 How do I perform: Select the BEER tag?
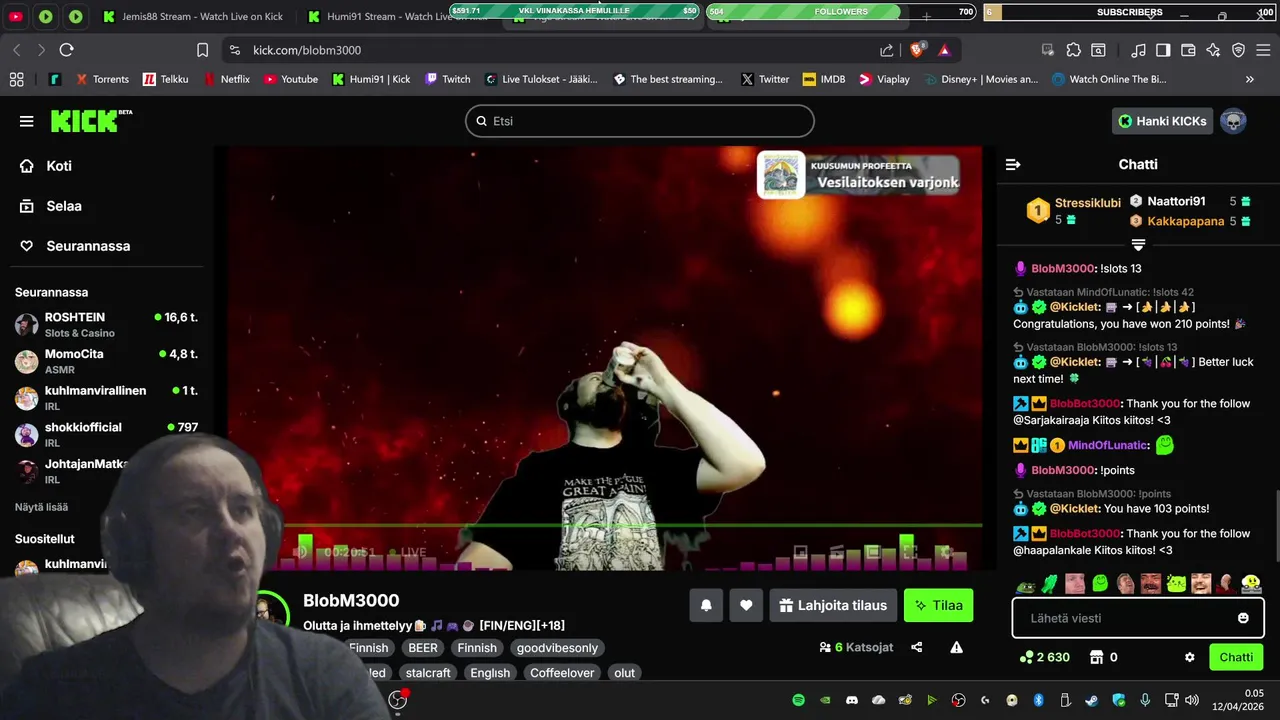(423, 648)
